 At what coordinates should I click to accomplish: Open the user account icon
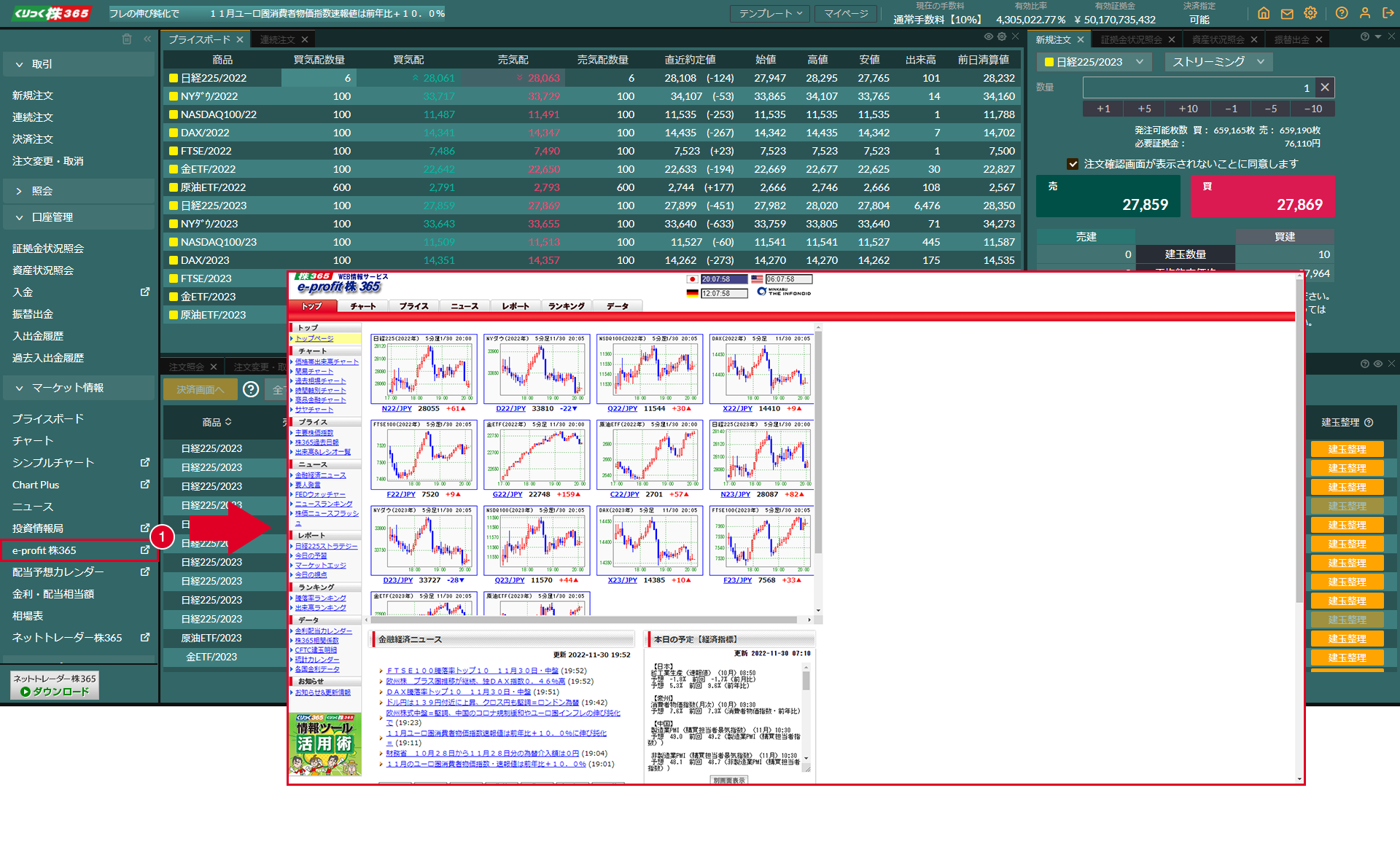1365,13
